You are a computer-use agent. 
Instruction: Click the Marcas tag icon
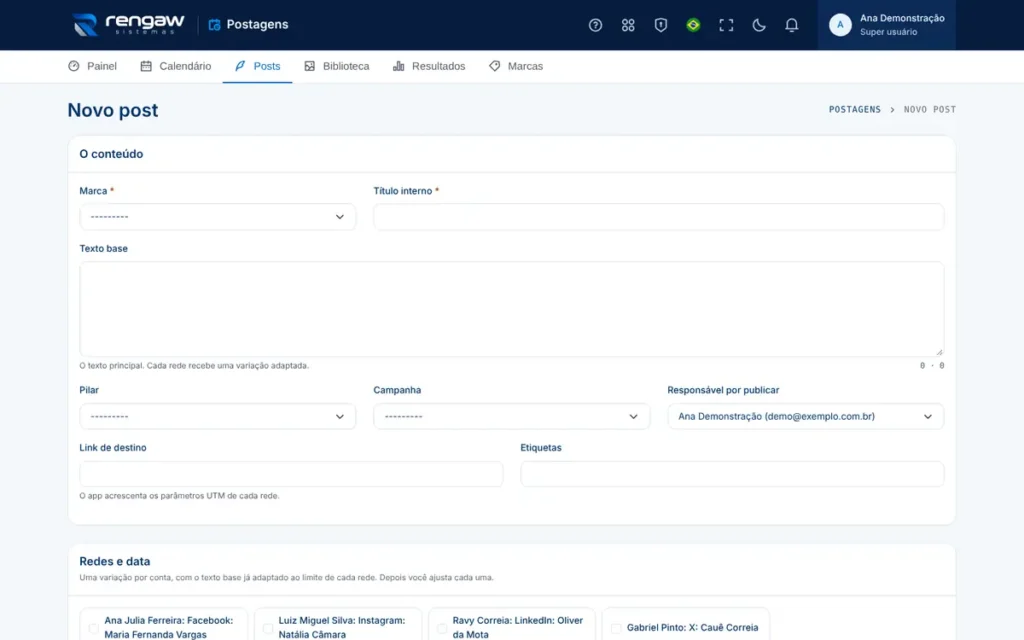494,66
